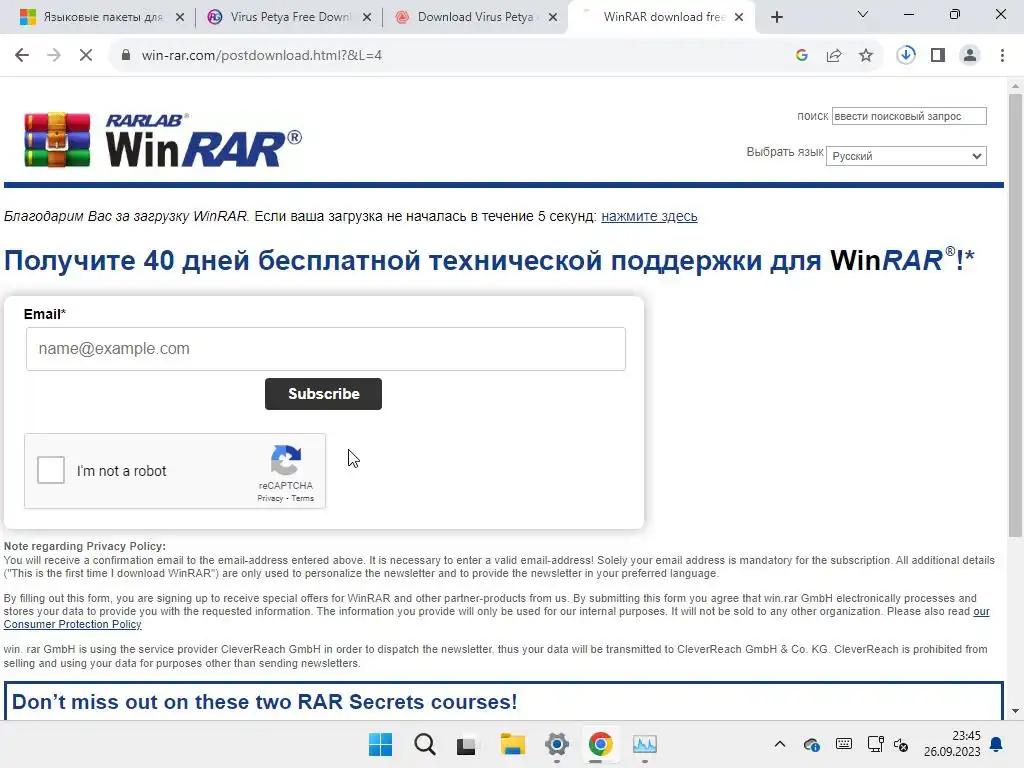The height and width of the screenshot is (768, 1024).
Task: Open the 'Русский' language dropdown
Action: pos(906,156)
